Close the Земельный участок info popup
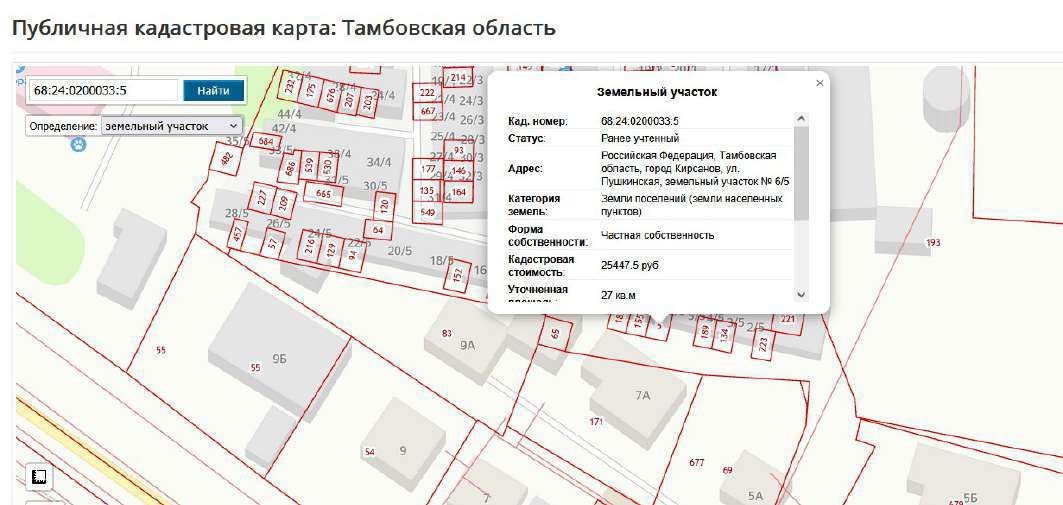The height and width of the screenshot is (505, 1063). point(820,83)
